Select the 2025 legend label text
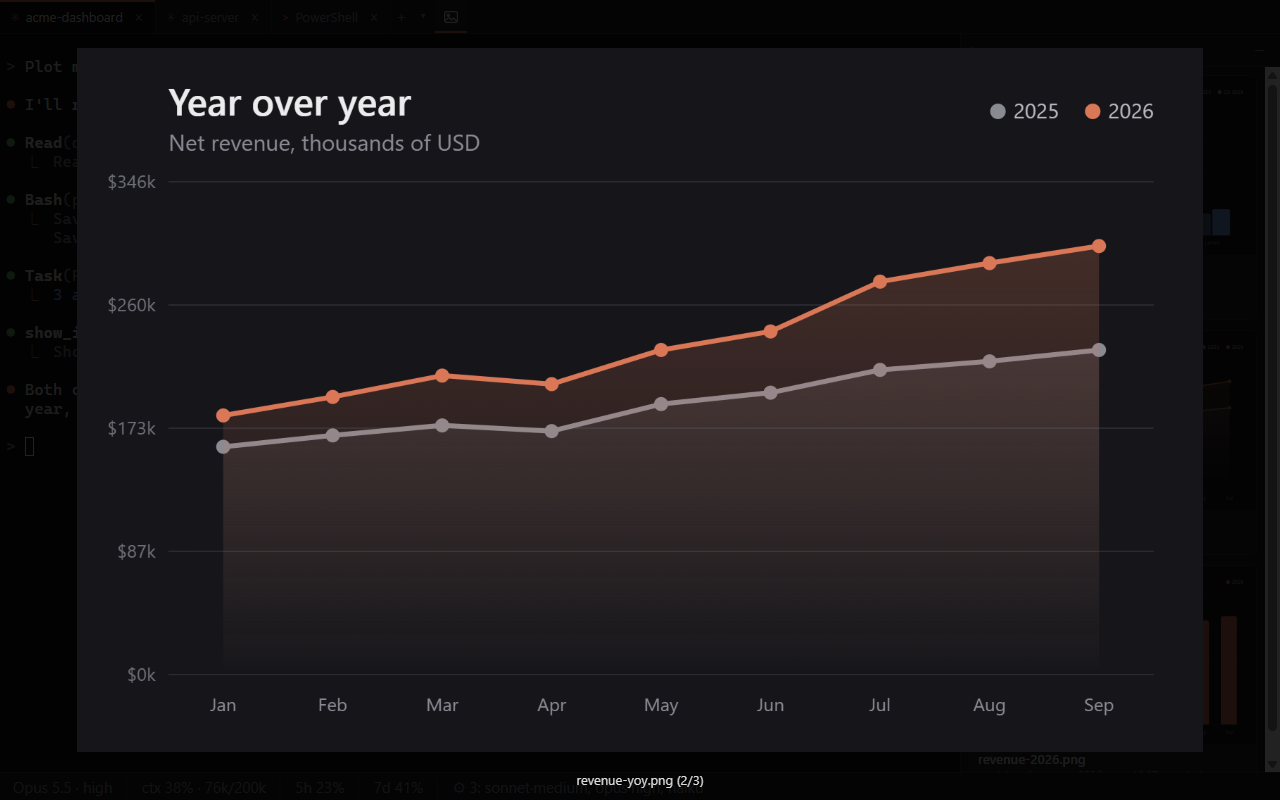 (x=1036, y=111)
